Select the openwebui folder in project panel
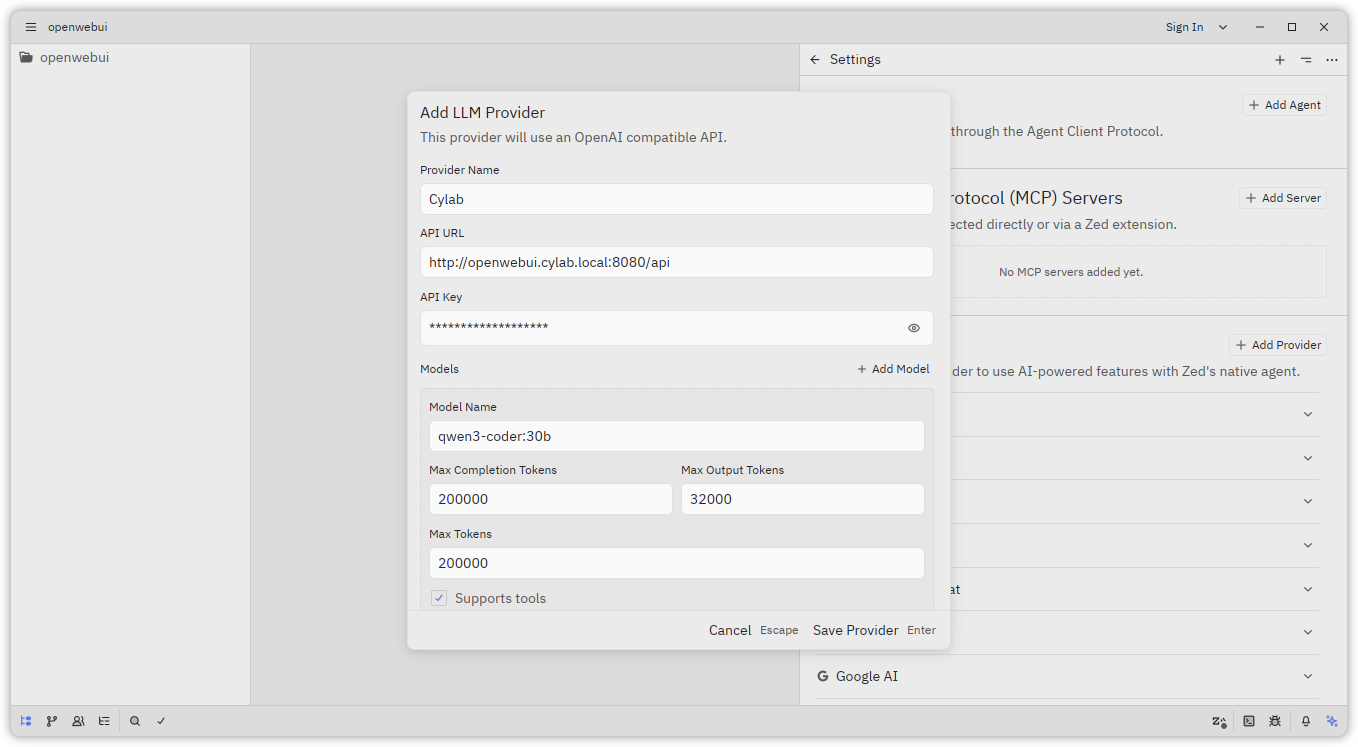Image resolution: width=1358 pixels, height=747 pixels. [x=74, y=58]
